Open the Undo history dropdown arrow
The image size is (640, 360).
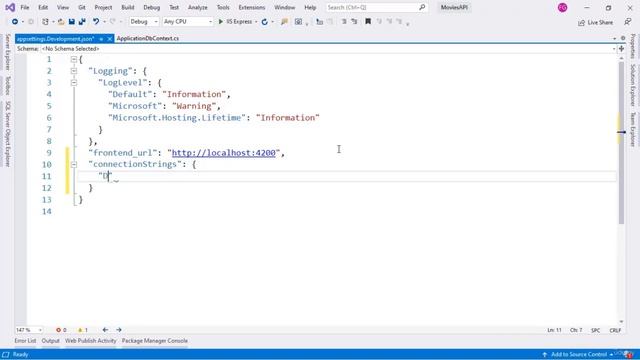[104, 22]
